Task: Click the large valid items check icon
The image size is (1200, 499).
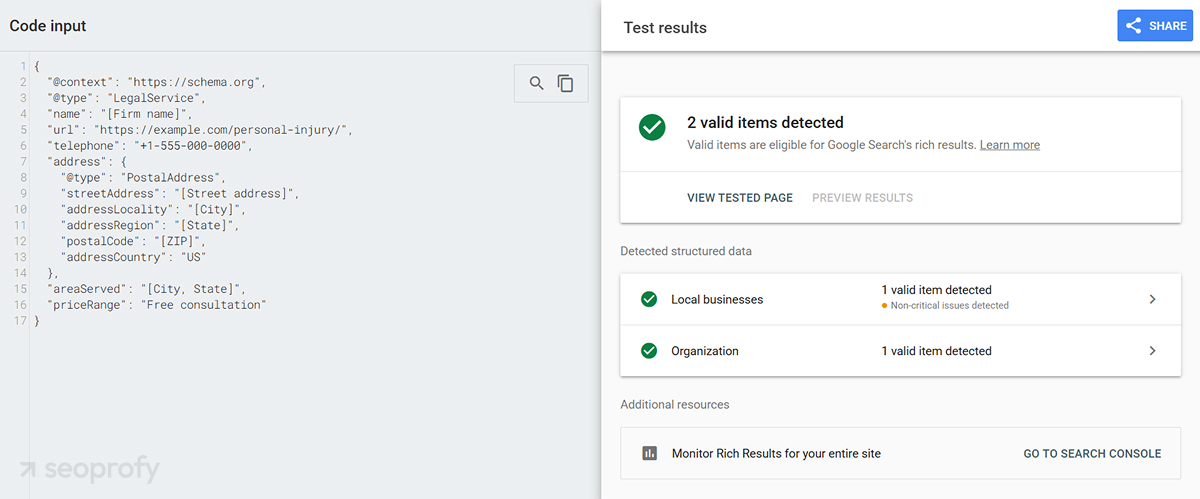Action: [653, 128]
